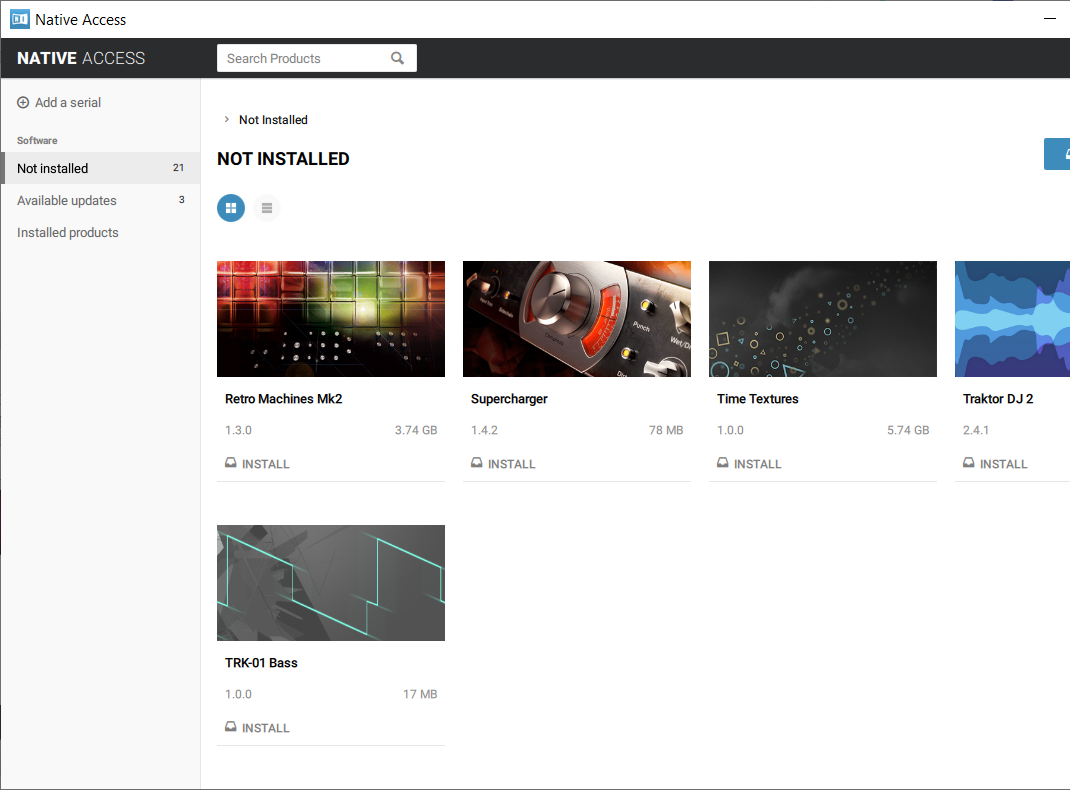Click the Not Installed breadcrumb text
Screen dimensions: 1070x790
(x=273, y=119)
